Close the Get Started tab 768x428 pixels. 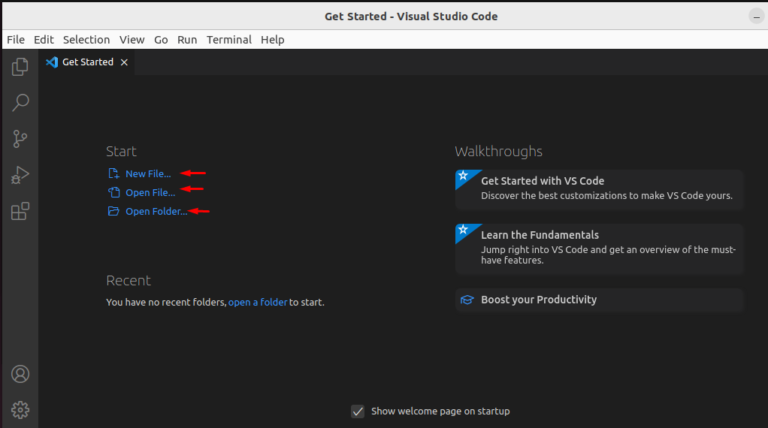pyautogui.click(x=124, y=62)
